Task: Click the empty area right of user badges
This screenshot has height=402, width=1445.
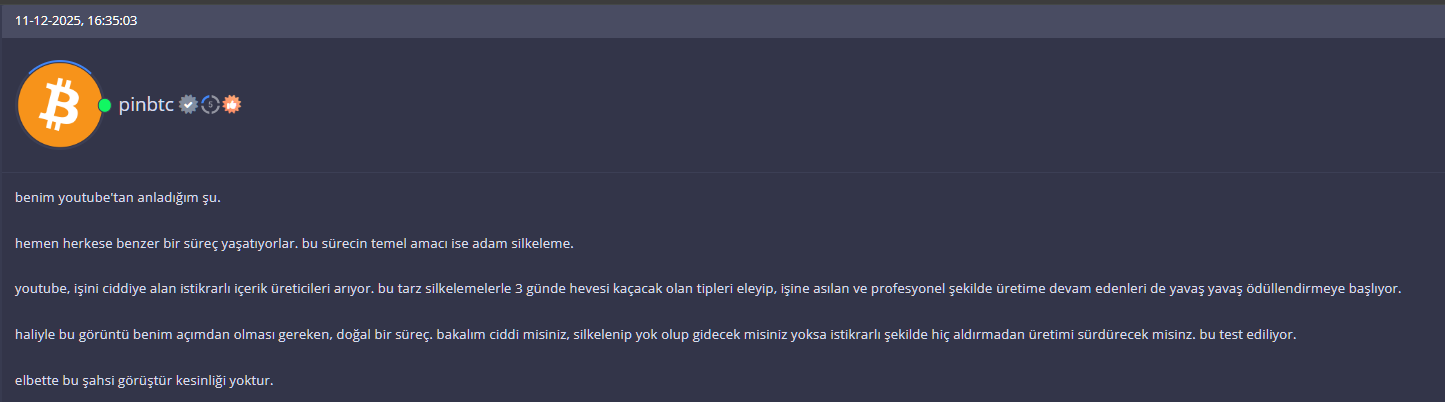Action: [840, 105]
